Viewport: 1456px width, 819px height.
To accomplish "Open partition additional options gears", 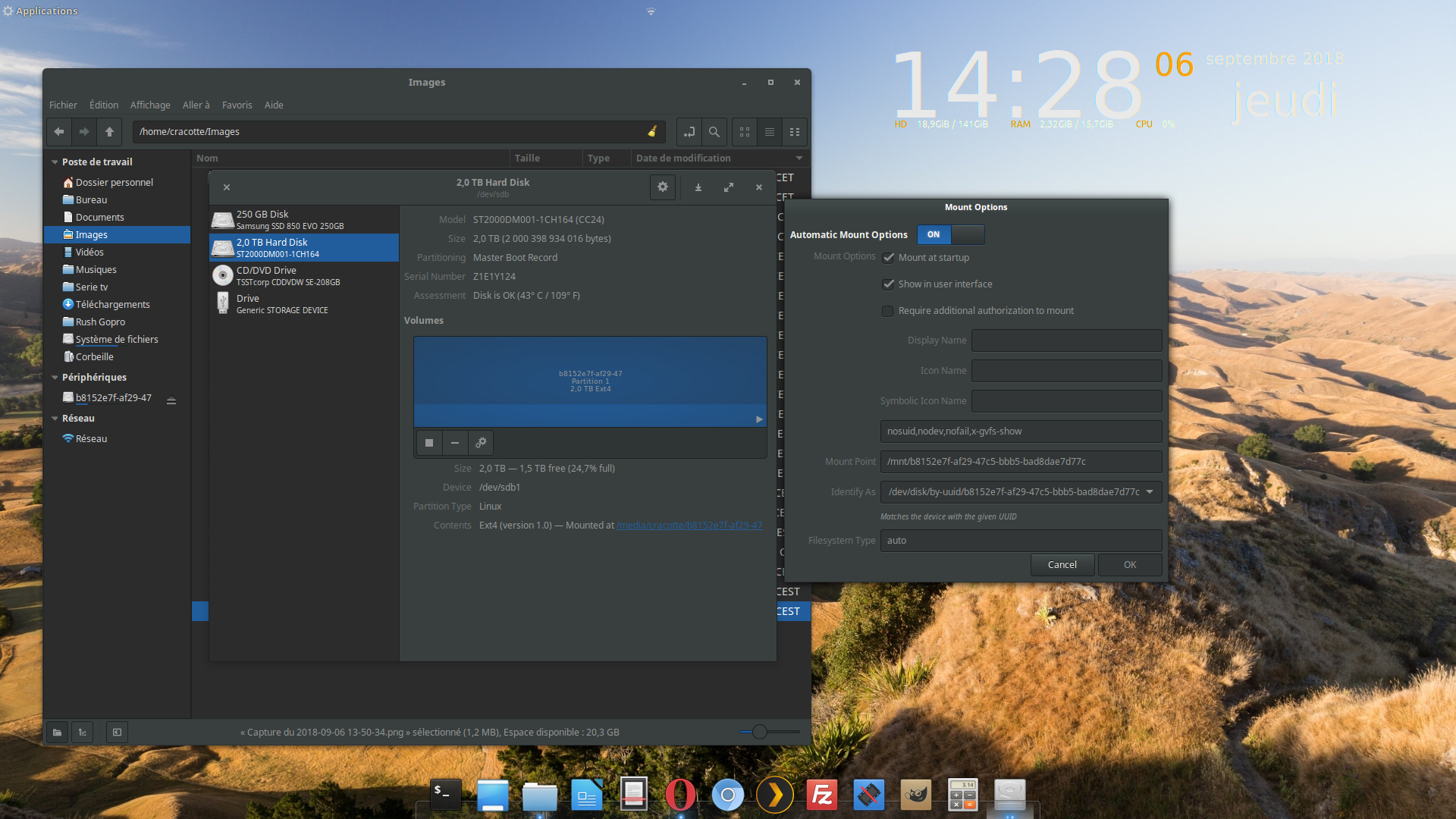I will click(481, 443).
